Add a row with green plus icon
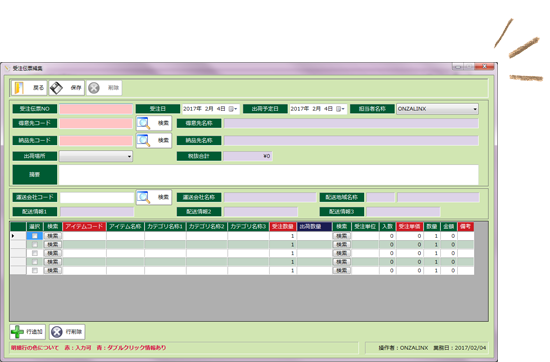The height and width of the screenshot is (362, 550). [x=17, y=331]
